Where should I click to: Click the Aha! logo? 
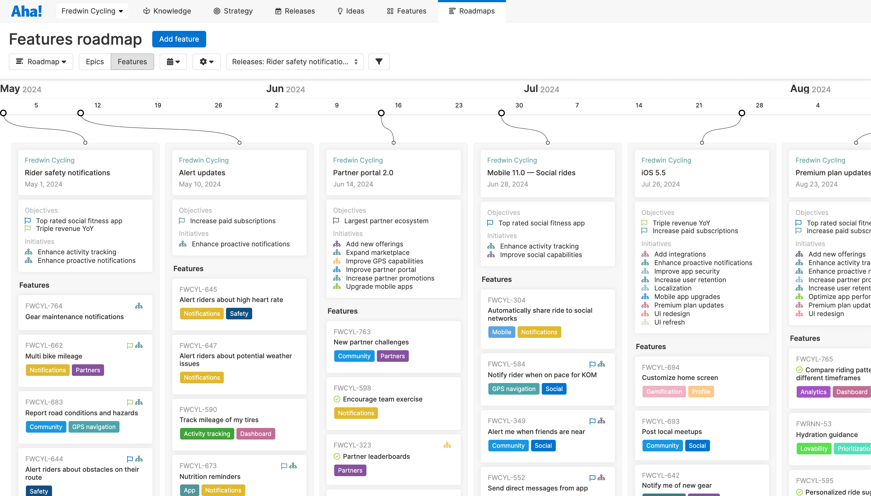(x=26, y=11)
